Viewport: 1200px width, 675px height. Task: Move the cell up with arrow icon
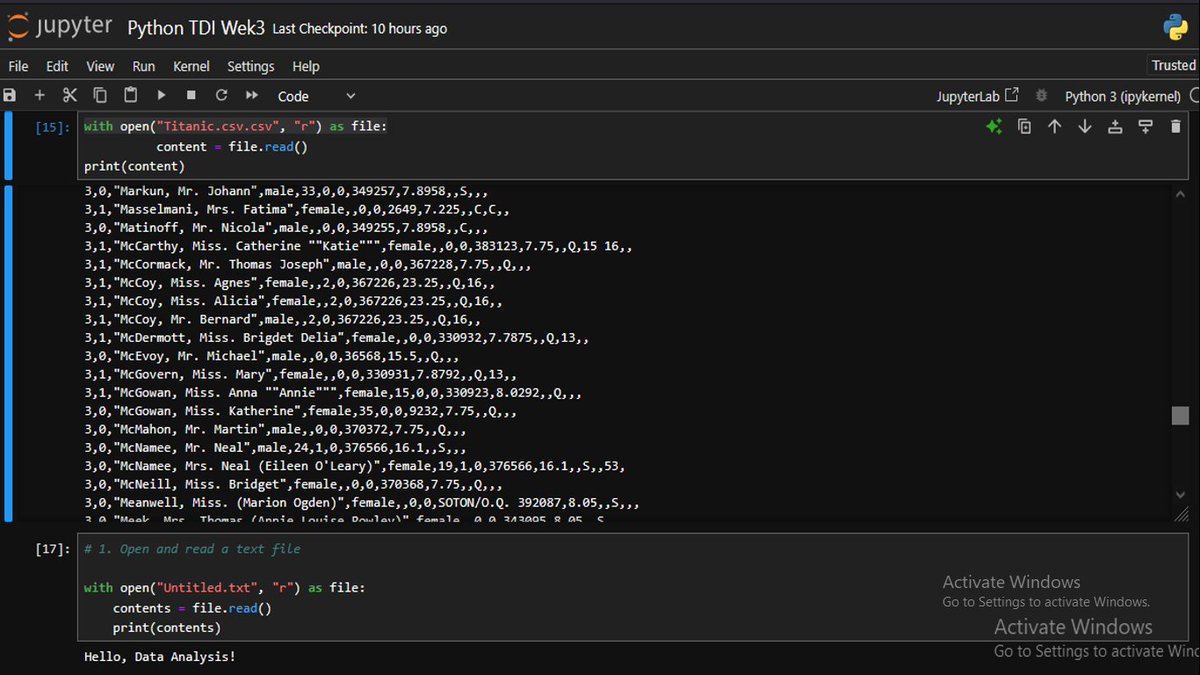coord(1054,127)
